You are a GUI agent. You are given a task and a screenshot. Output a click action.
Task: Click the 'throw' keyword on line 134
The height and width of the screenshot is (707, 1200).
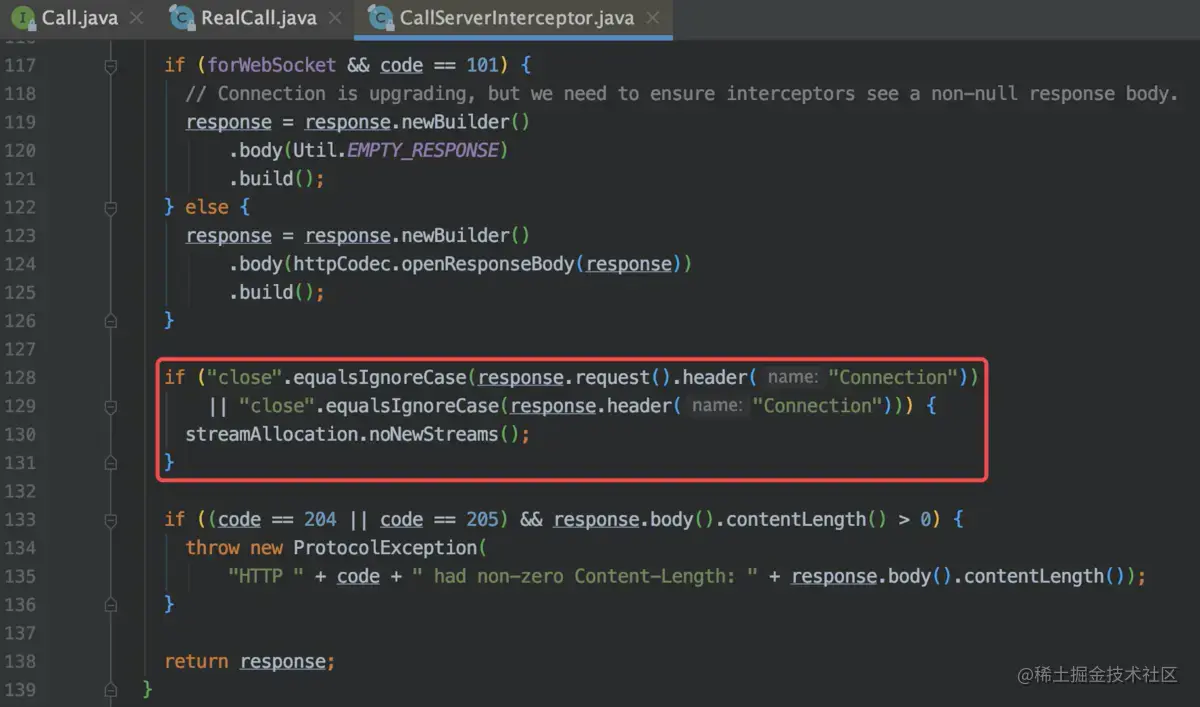(x=212, y=547)
